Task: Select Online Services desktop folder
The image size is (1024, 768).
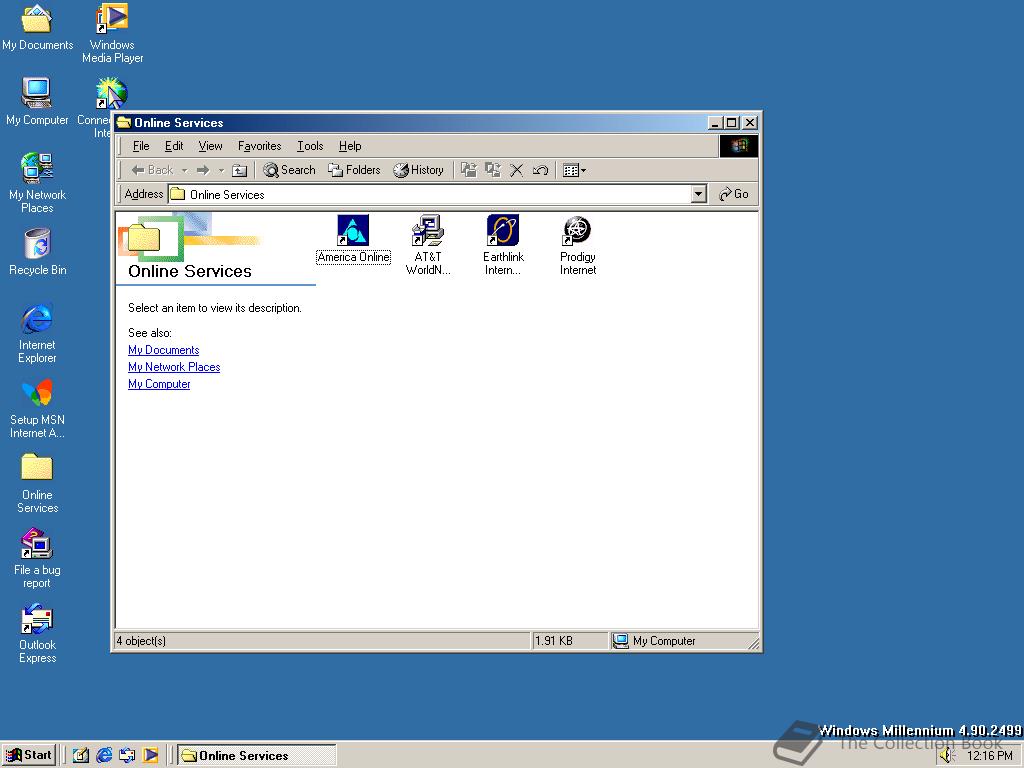Action: click(x=37, y=484)
